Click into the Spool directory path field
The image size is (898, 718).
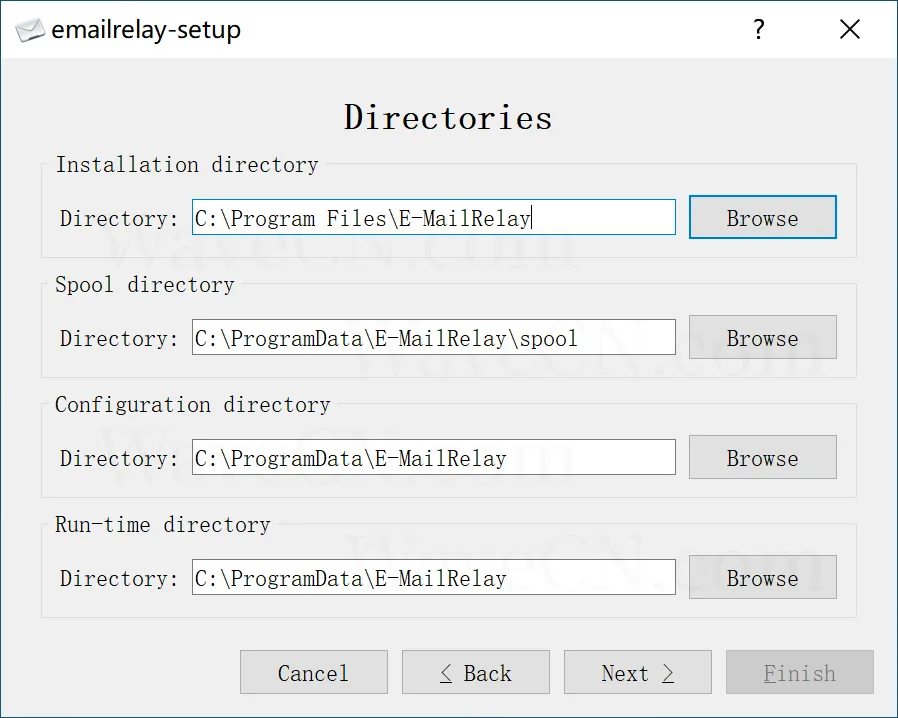tap(434, 337)
